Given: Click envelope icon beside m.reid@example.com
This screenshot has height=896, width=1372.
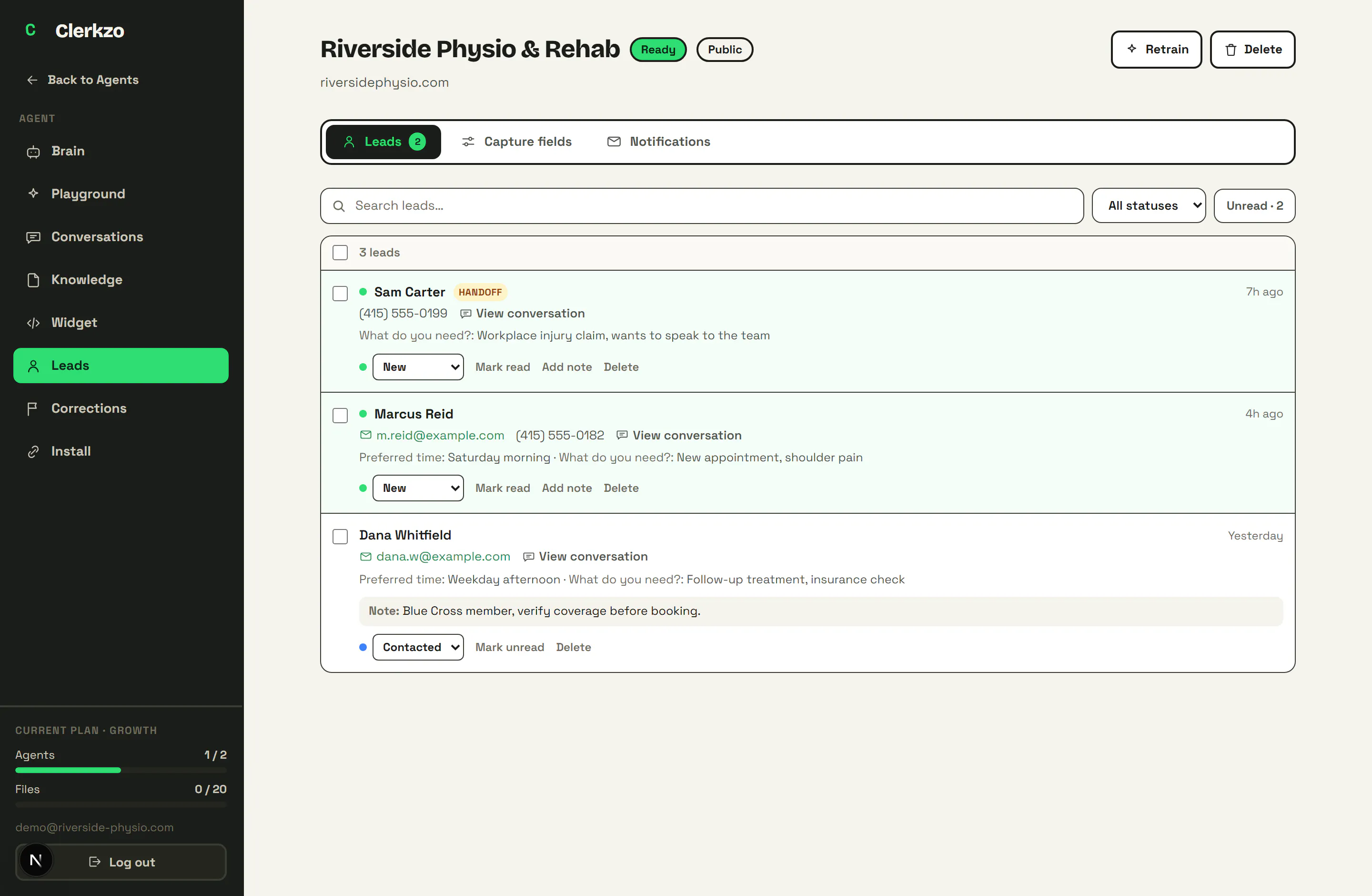Looking at the screenshot, I should click(x=365, y=435).
